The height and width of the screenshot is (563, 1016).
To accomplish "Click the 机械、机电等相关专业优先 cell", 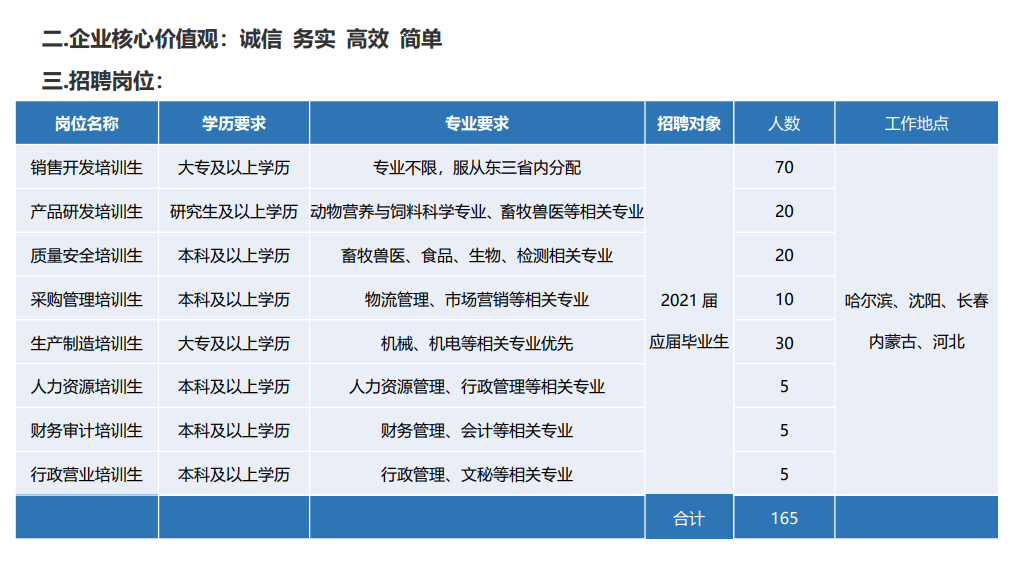I will (477, 343).
